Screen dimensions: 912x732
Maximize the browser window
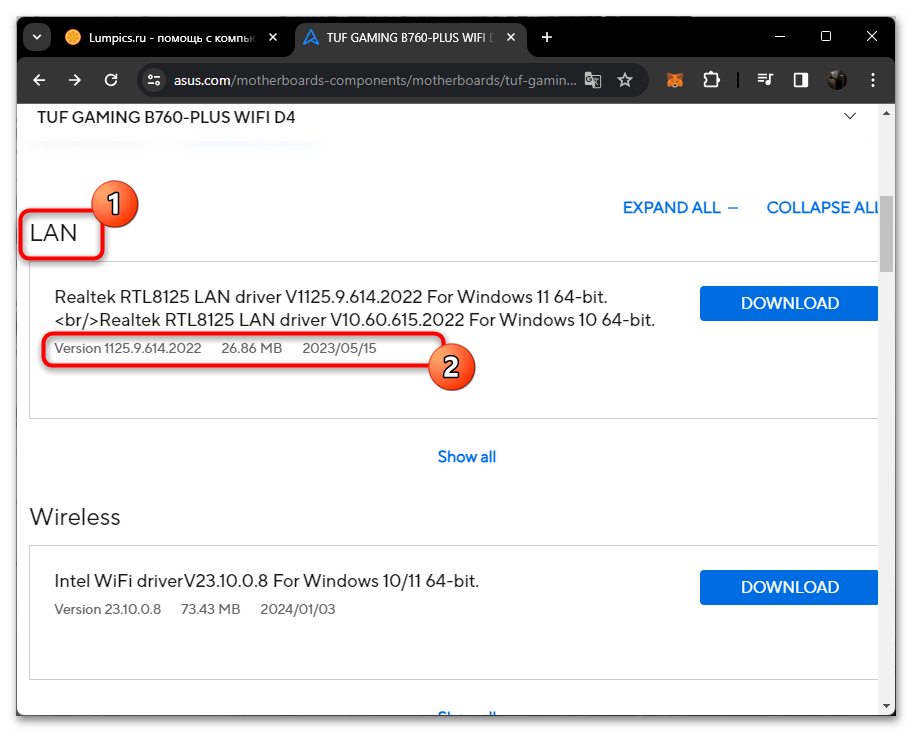point(825,37)
